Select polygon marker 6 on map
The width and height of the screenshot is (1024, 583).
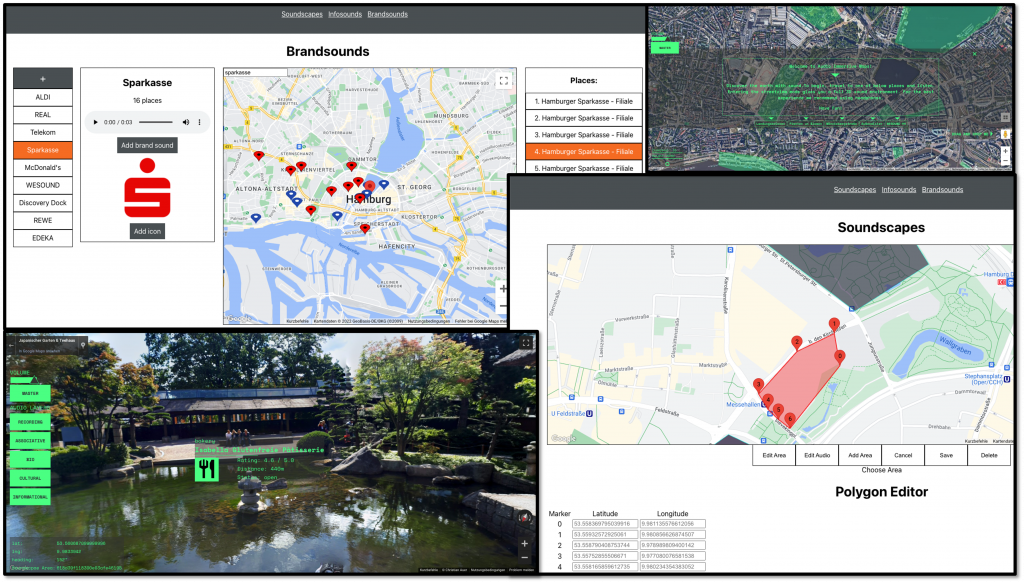[790, 419]
